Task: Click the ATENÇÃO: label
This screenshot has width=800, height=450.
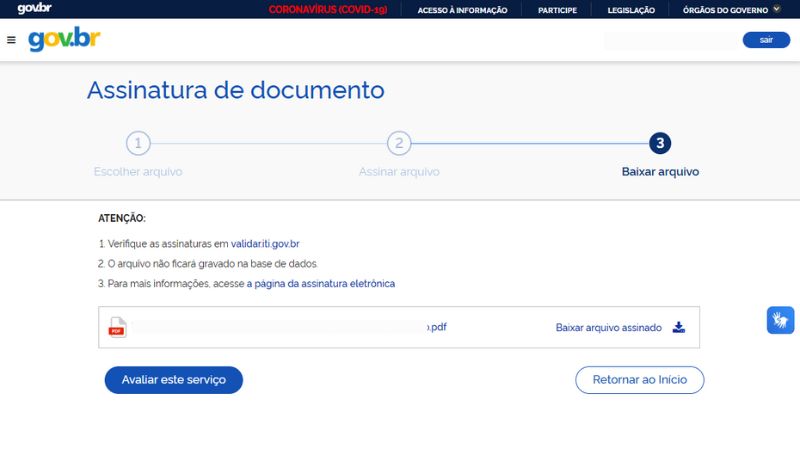Action: point(121,218)
